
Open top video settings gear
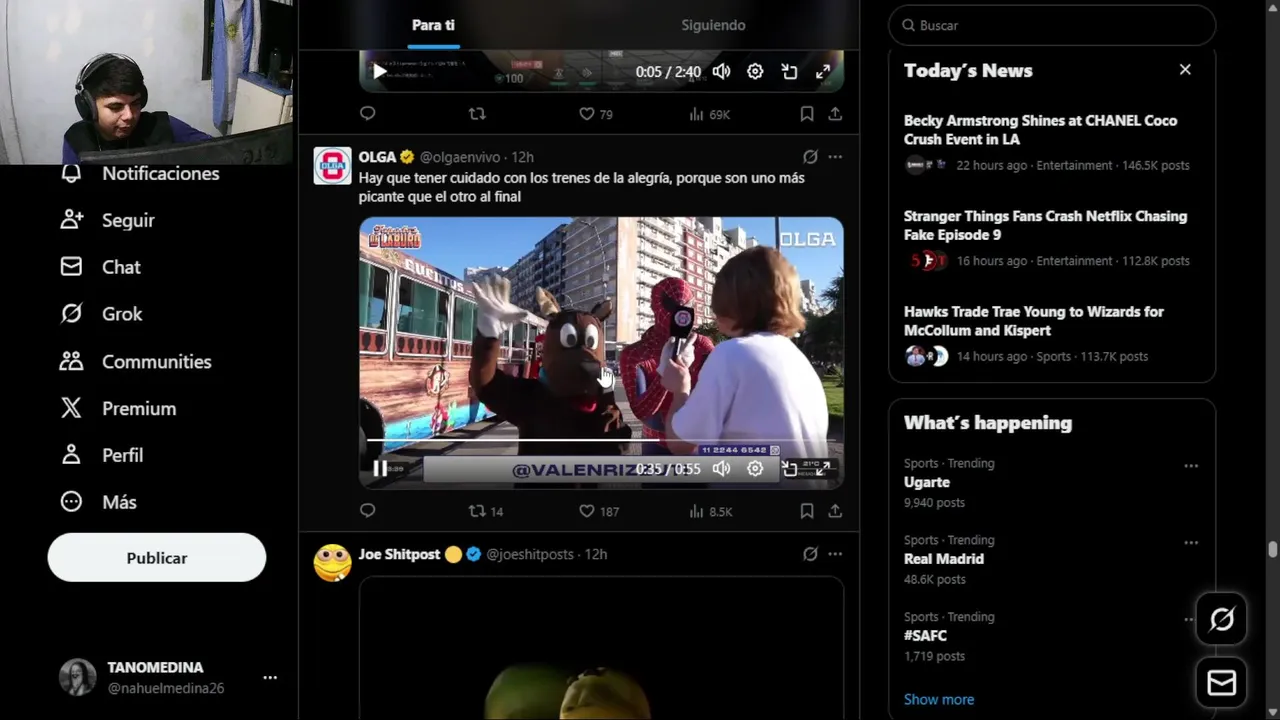click(x=755, y=72)
